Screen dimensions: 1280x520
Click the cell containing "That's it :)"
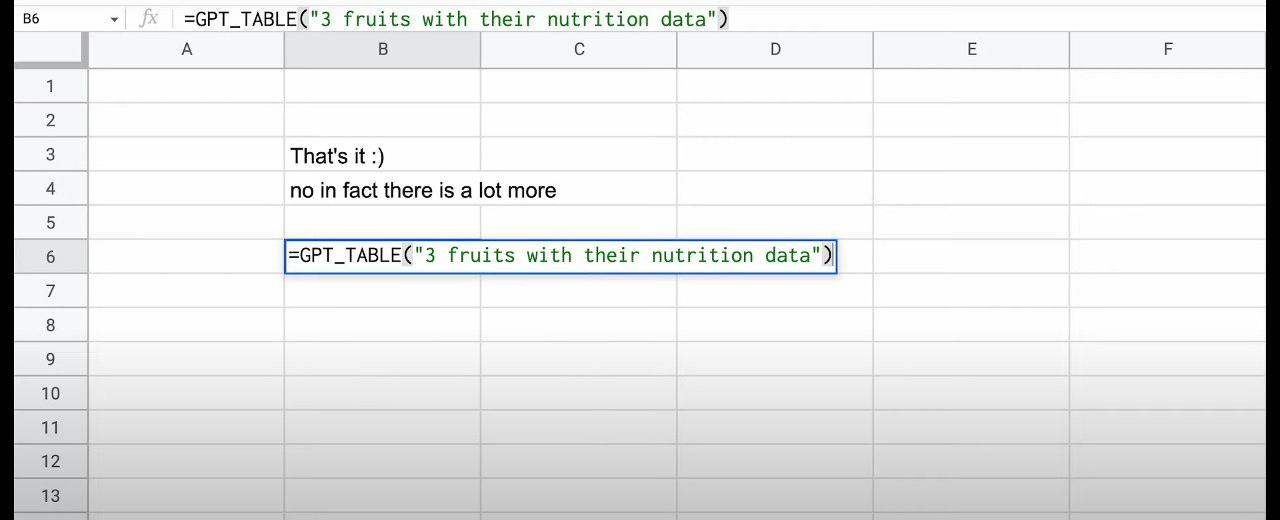[337, 156]
